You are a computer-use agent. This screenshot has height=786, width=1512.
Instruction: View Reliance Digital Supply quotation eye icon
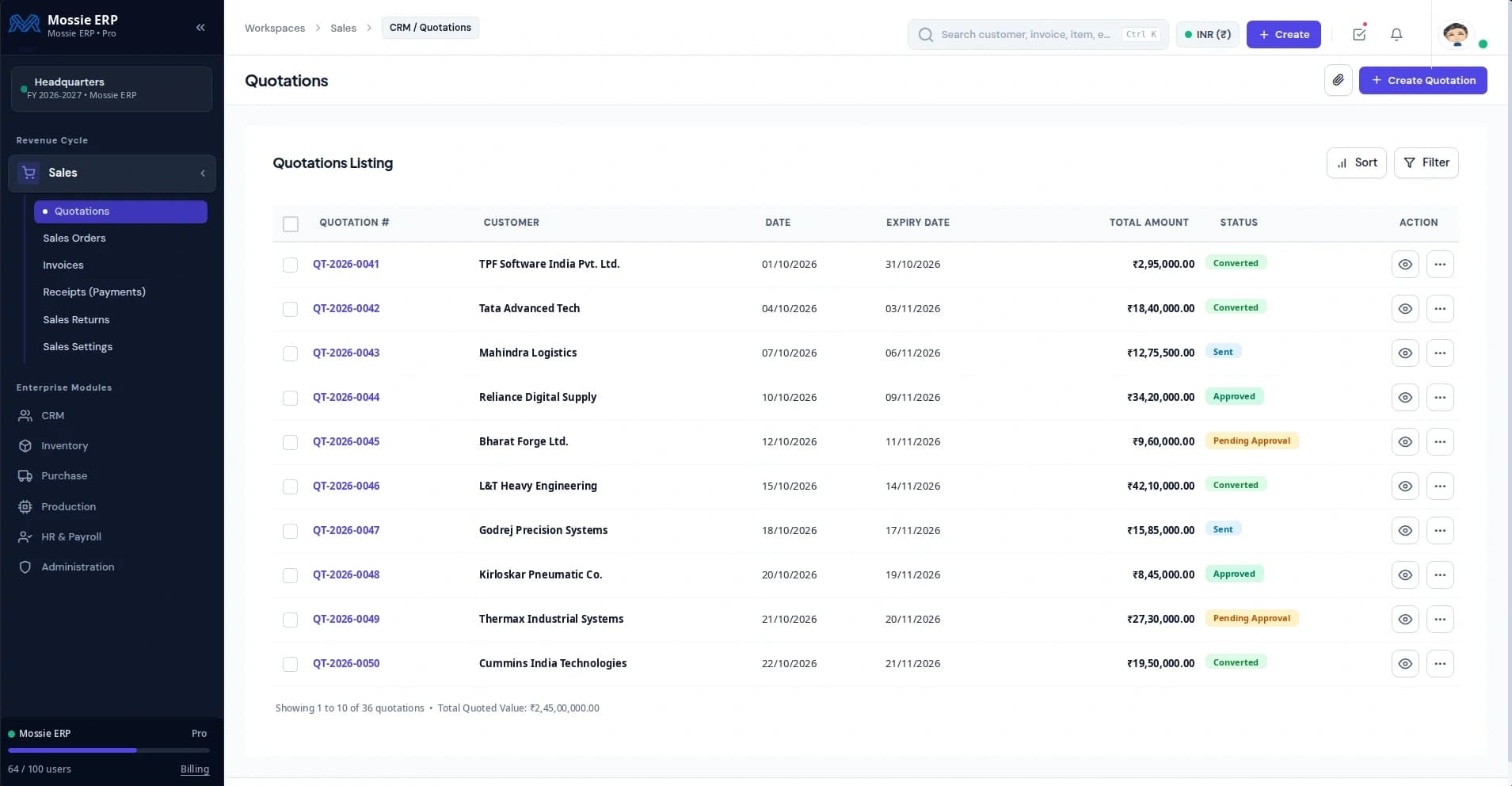click(x=1405, y=397)
